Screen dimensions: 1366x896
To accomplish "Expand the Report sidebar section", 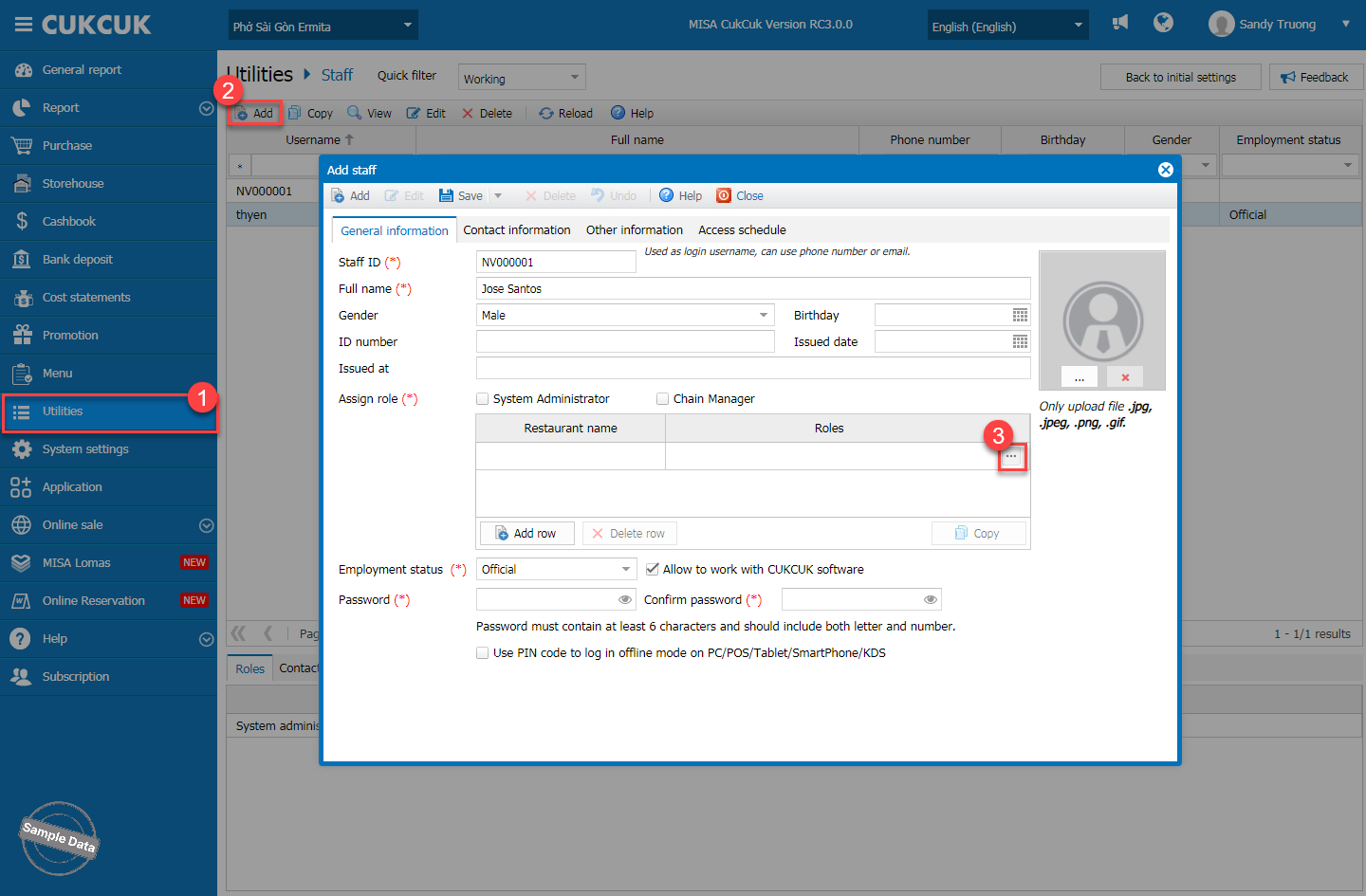I will coord(206,109).
